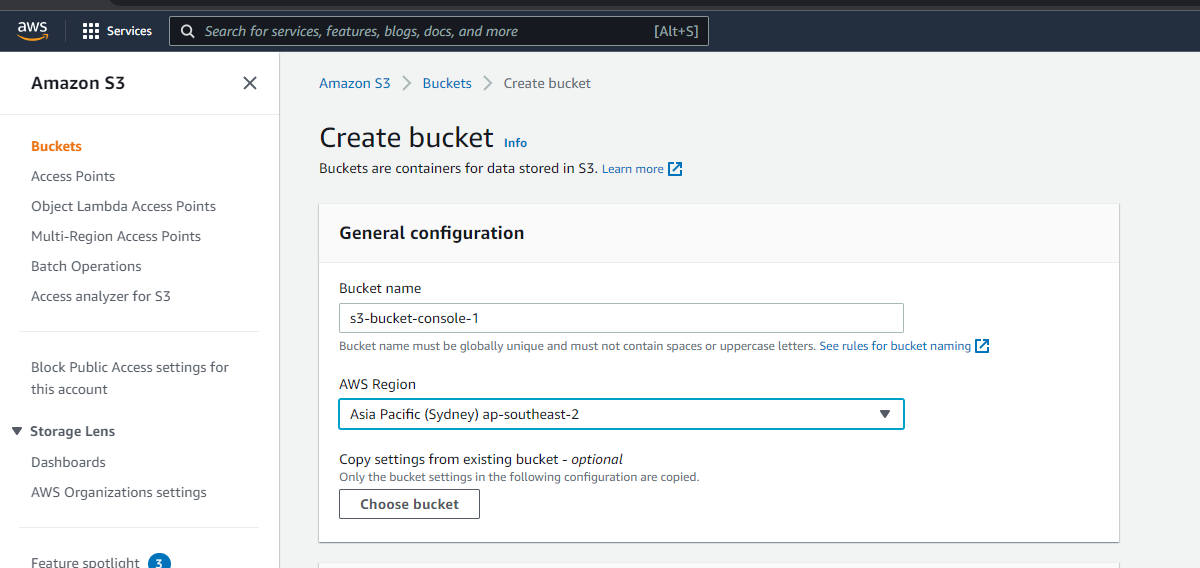Click the external link icon after bucket naming rules

coord(982,346)
